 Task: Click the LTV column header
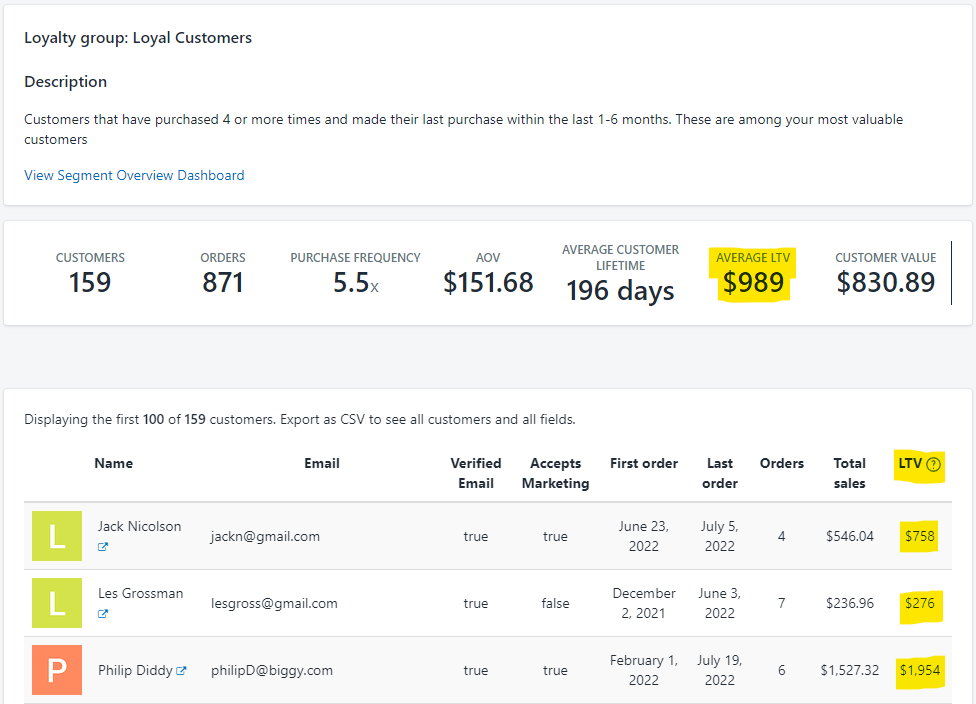click(910, 463)
